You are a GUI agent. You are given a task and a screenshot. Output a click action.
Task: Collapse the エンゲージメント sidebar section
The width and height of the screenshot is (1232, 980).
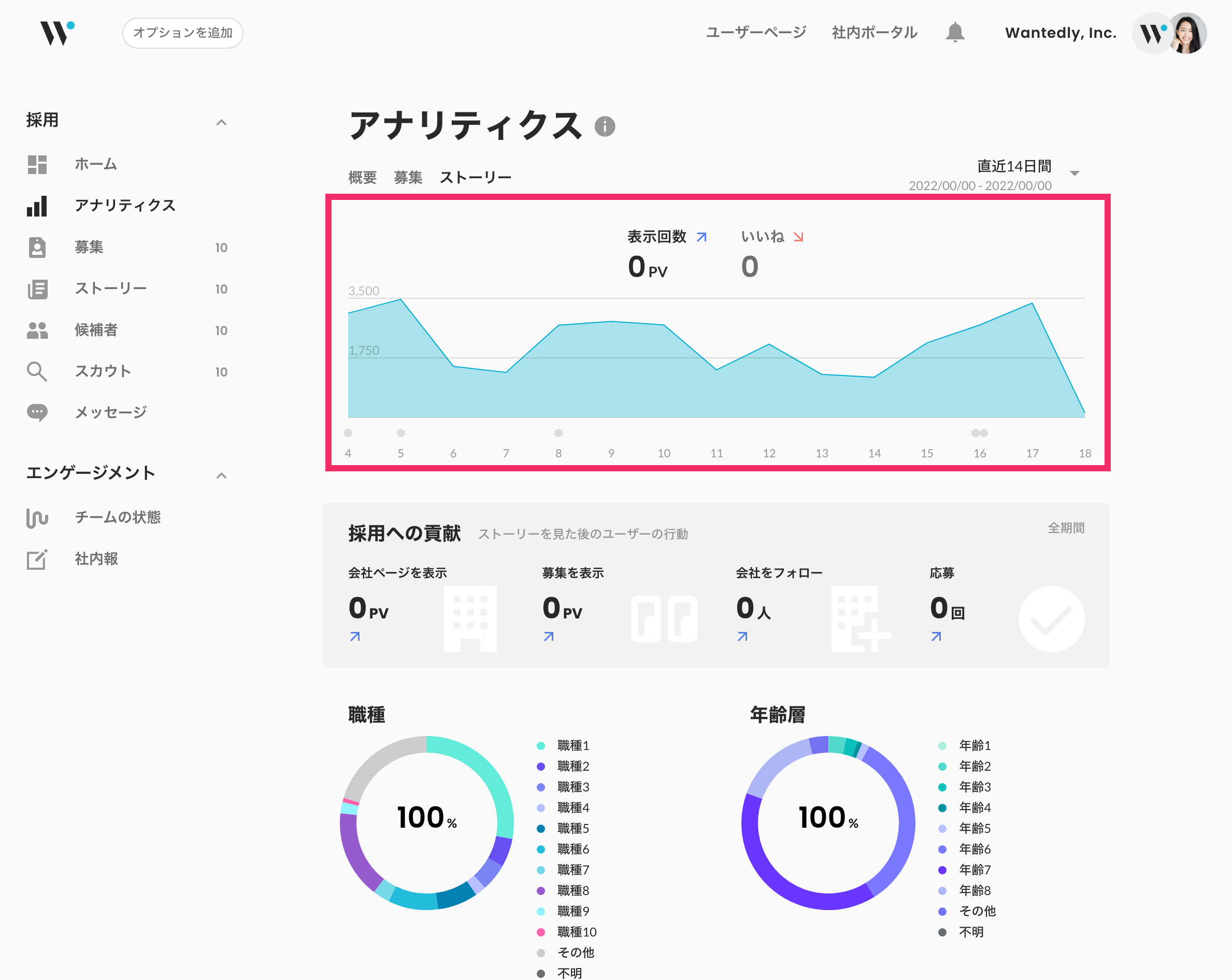(x=221, y=475)
